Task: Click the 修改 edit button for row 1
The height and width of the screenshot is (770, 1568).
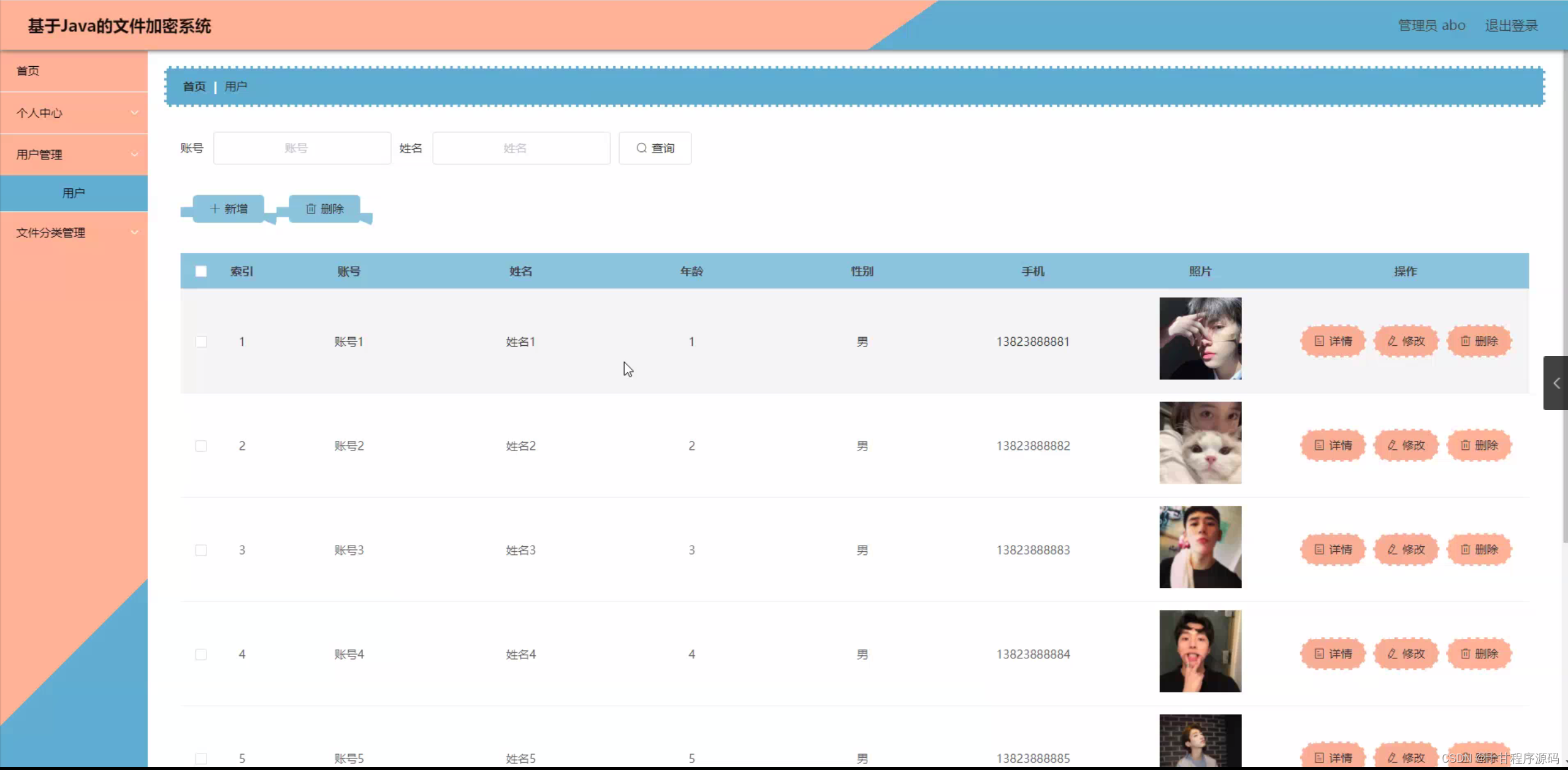Action: [1406, 341]
